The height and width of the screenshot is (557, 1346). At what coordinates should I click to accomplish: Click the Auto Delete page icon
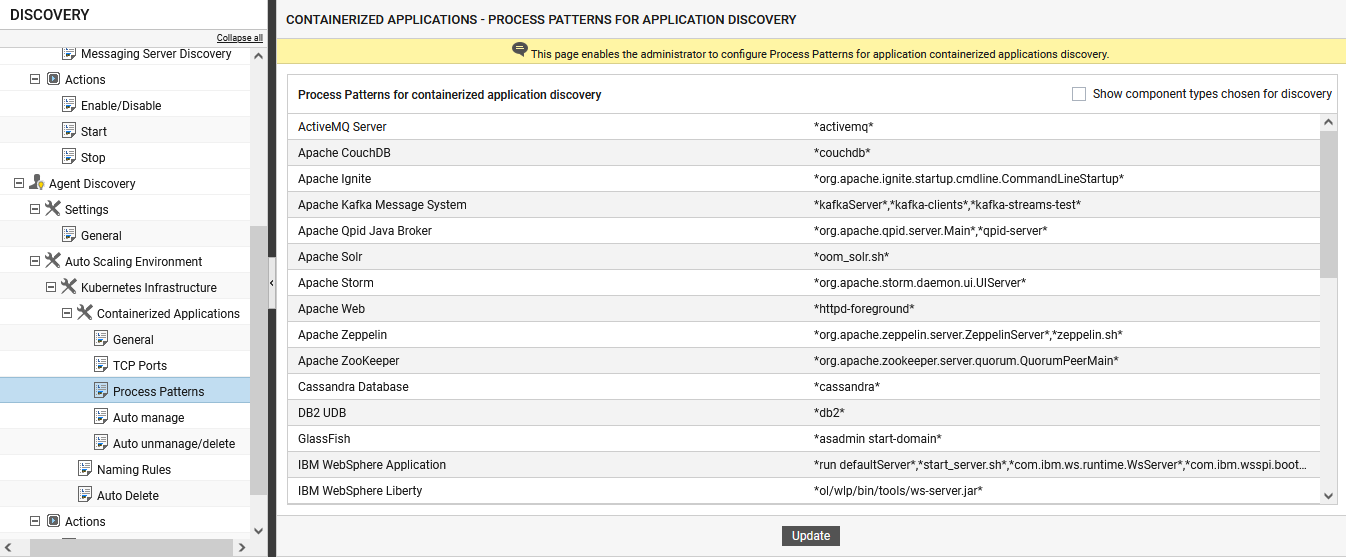[x=85, y=495]
